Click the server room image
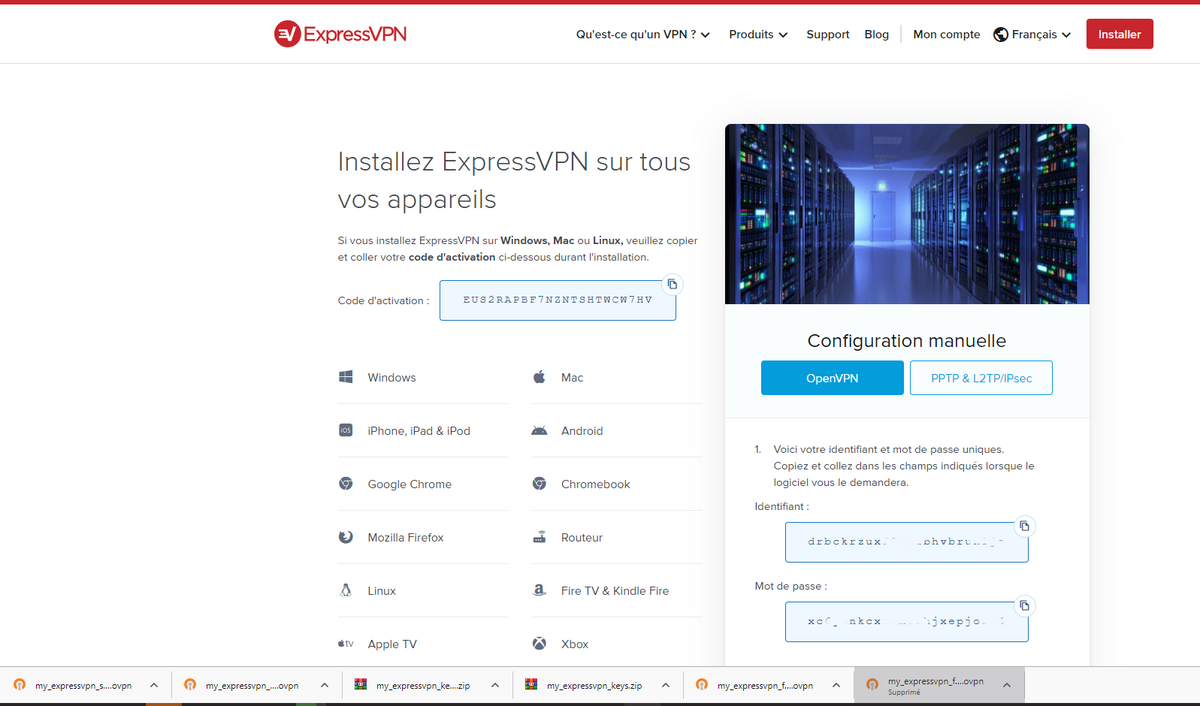 907,214
